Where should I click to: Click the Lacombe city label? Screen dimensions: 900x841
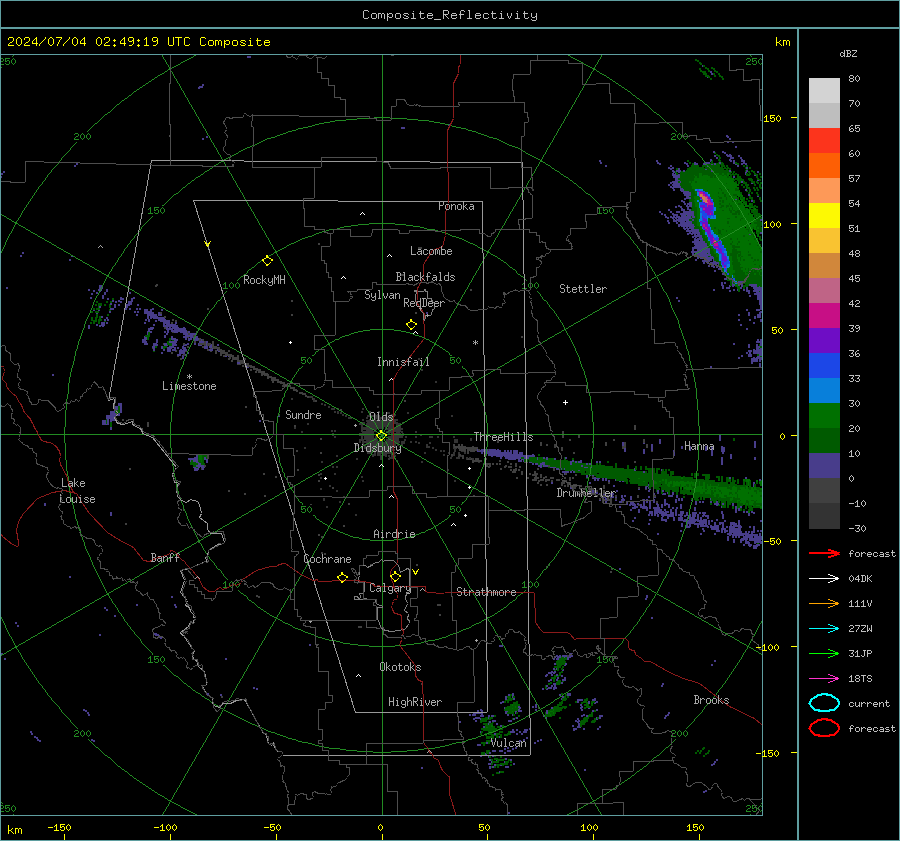(x=431, y=251)
